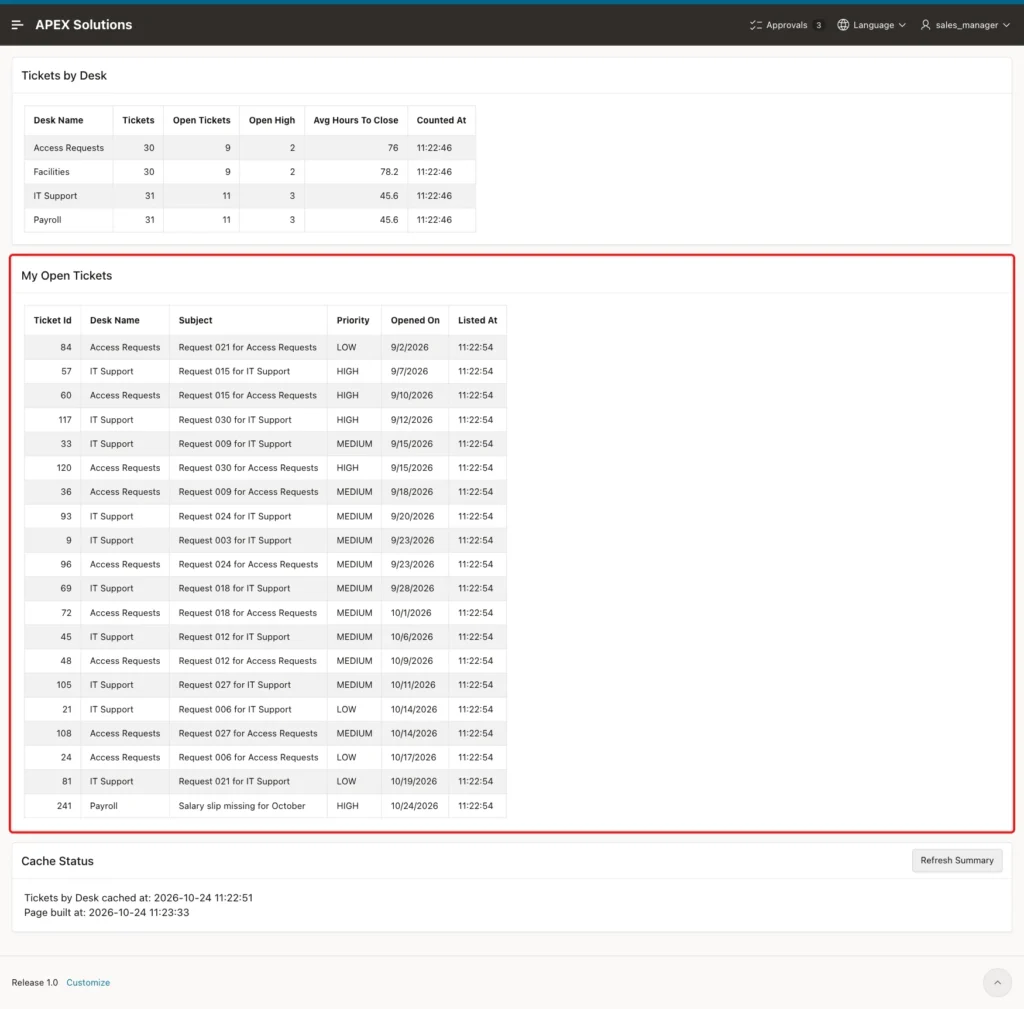The width and height of the screenshot is (1024, 1009).
Task: Click the Refresh Summary button
Action: tap(957, 860)
